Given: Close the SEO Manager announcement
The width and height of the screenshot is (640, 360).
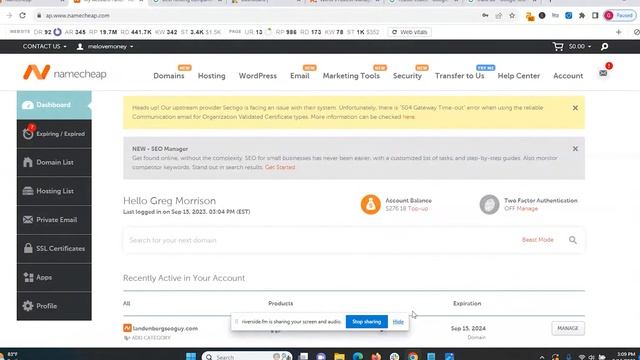Looking at the screenshot, I should (575, 149).
